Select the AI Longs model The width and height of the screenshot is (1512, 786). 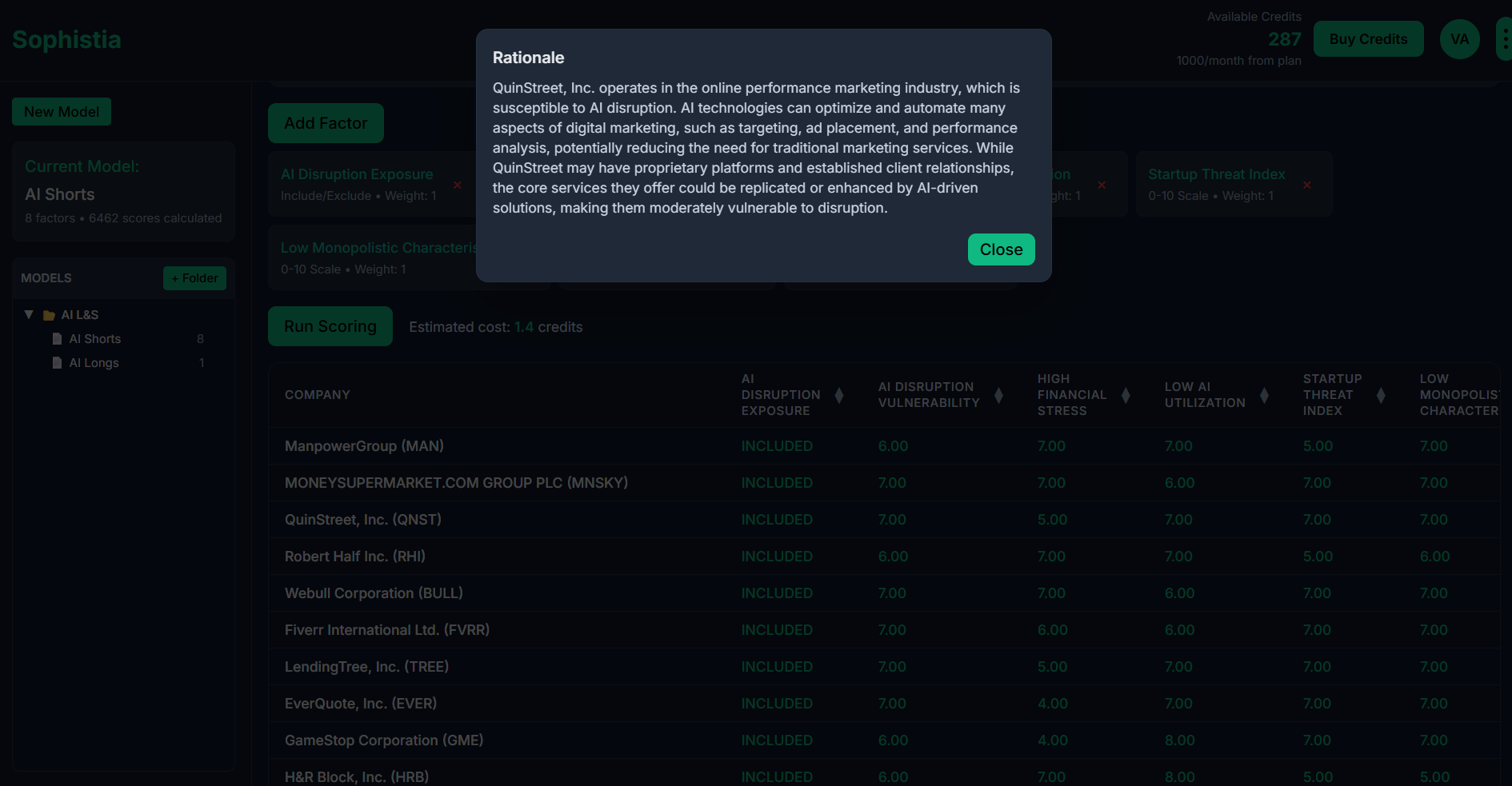pos(95,362)
